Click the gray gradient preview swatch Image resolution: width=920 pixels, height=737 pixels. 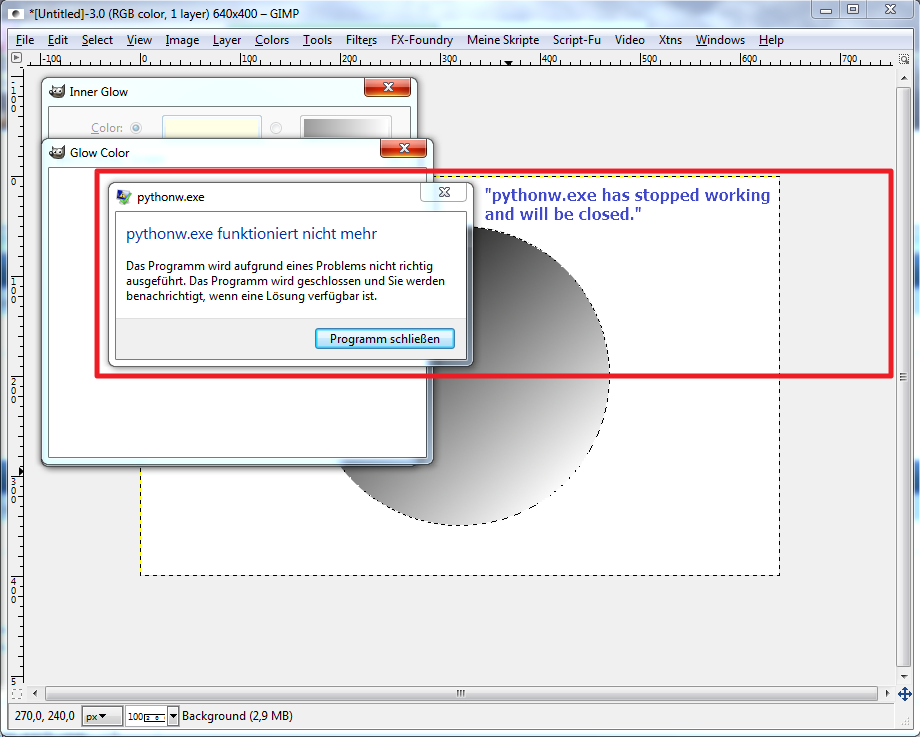pos(346,127)
